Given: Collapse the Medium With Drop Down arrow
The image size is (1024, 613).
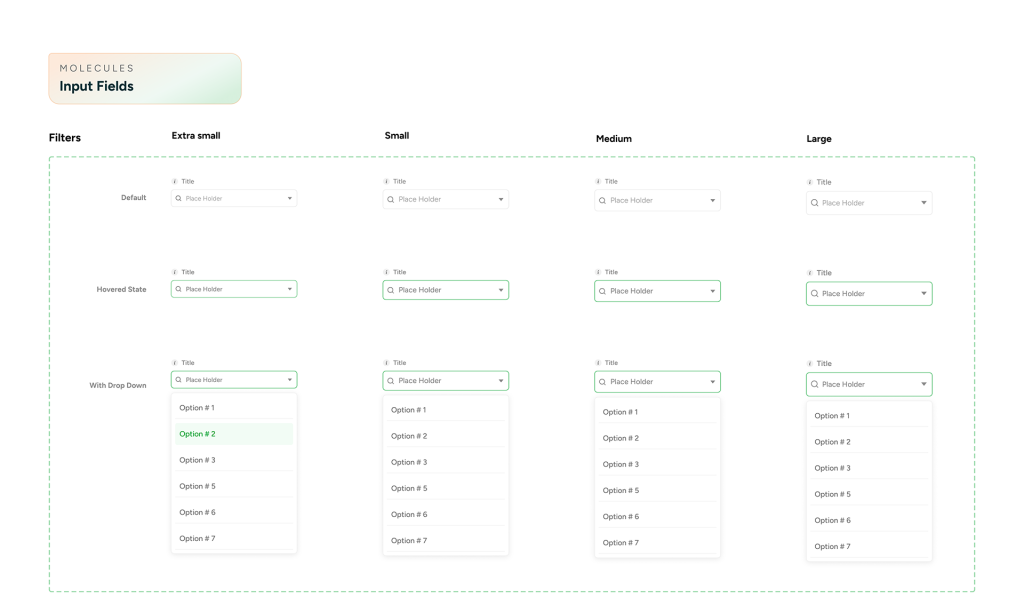Looking at the screenshot, I should [713, 382].
